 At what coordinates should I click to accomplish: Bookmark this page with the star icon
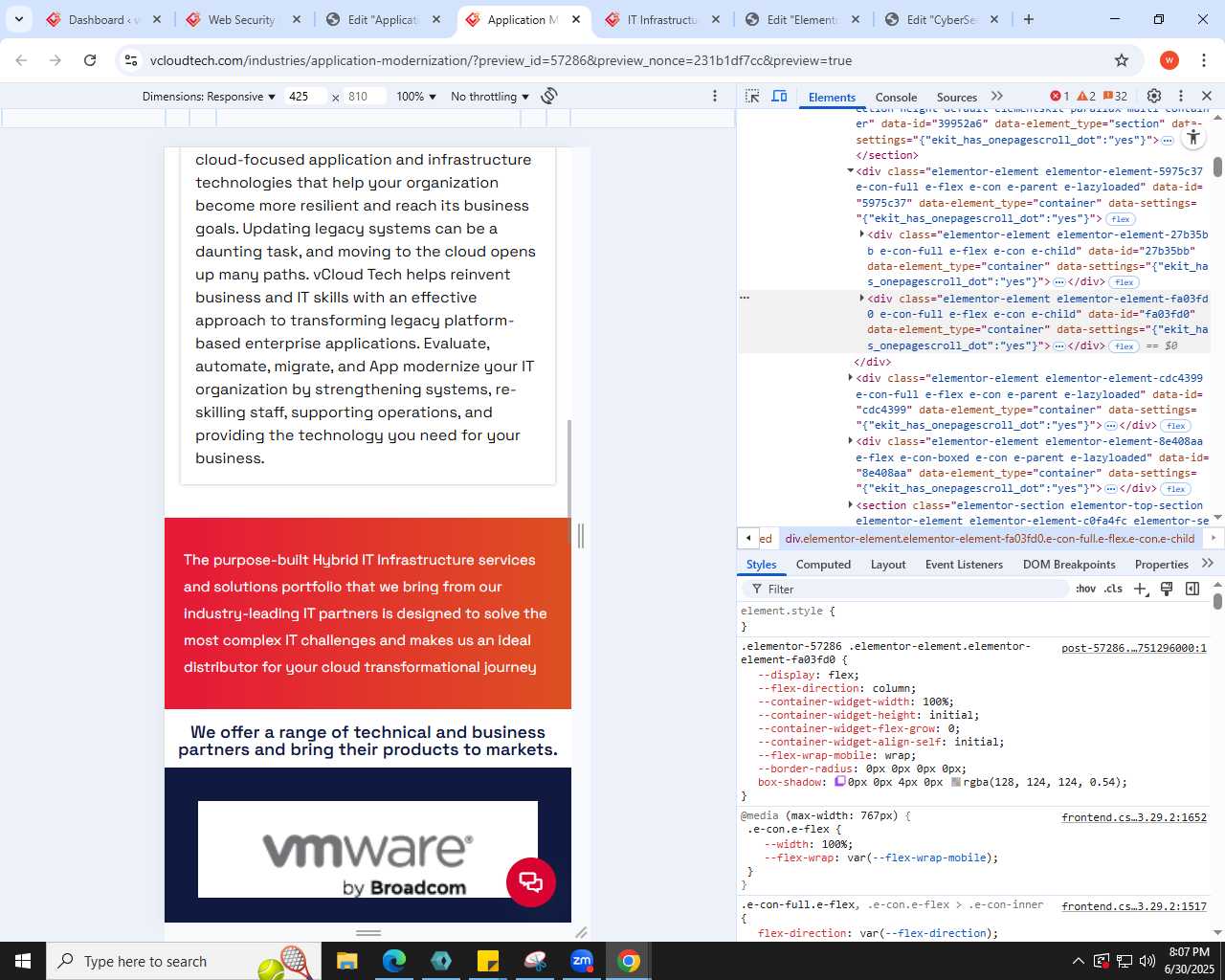click(x=1122, y=60)
